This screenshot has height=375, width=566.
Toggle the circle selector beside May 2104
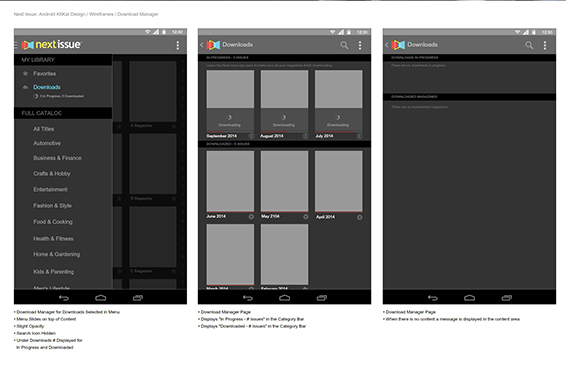(x=306, y=217)
